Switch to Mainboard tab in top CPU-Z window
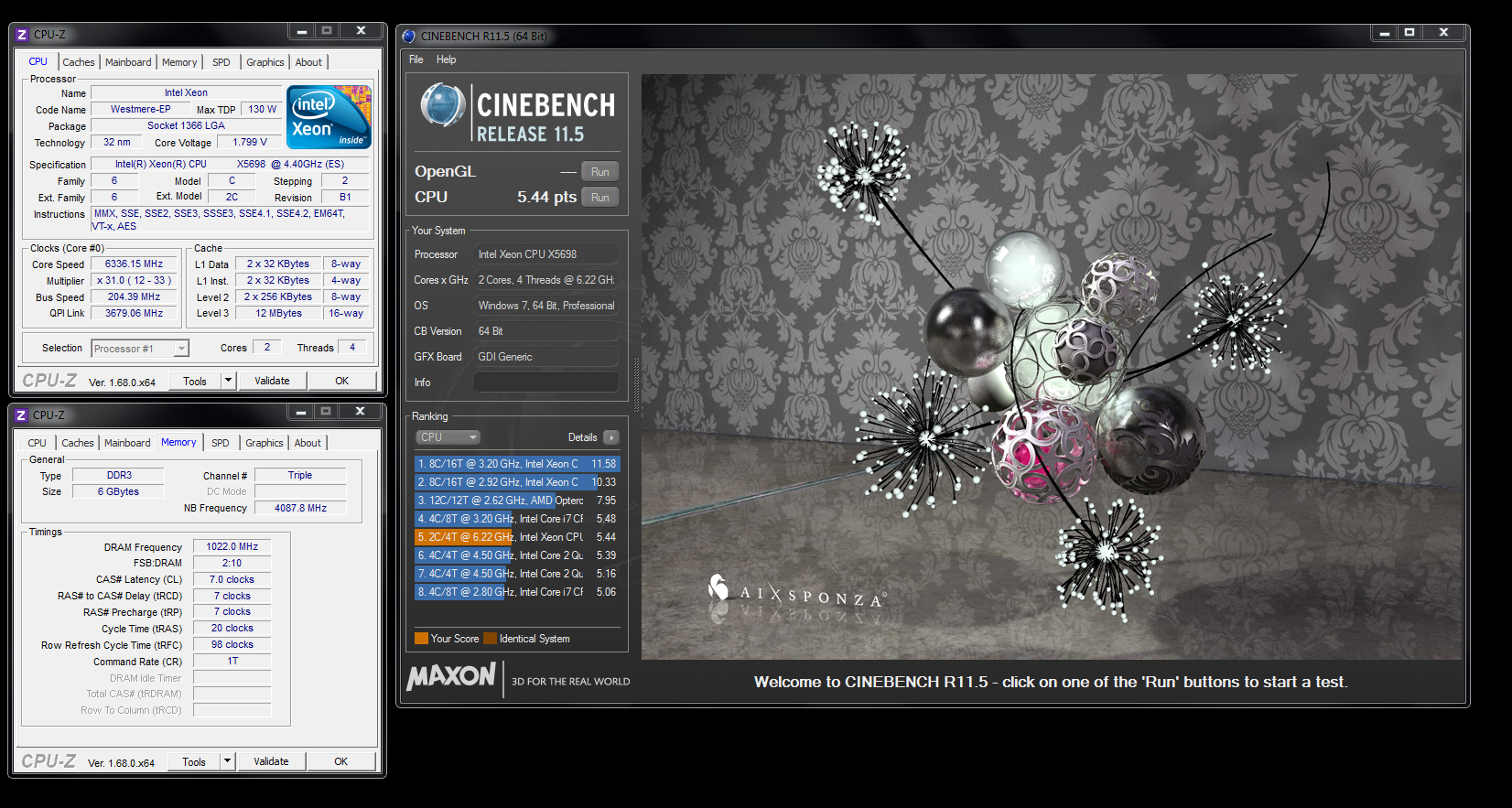The height and width of the screenshot is (808, 1512). 128,62
